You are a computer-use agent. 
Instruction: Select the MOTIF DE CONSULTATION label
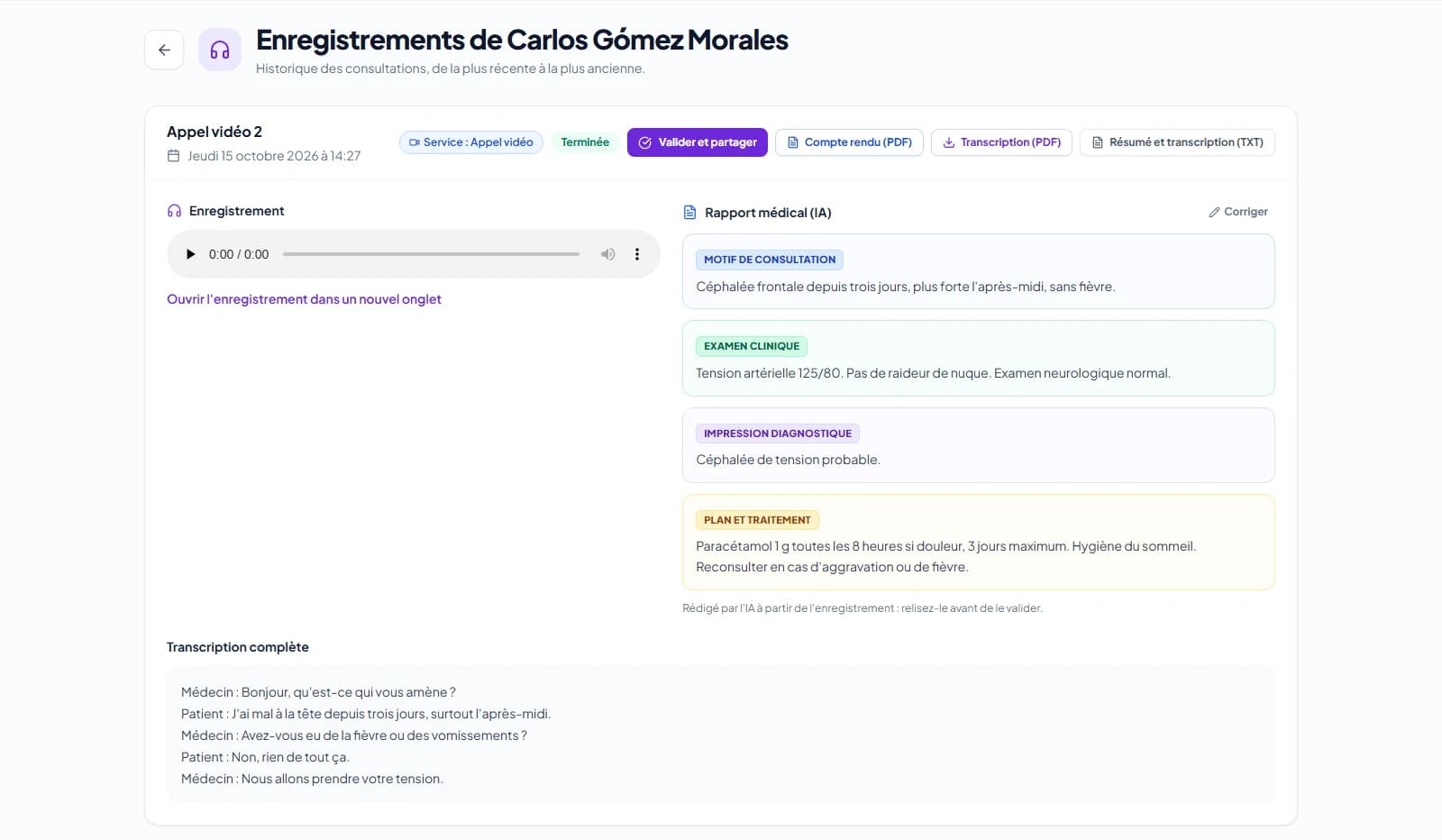pos(770,260)
